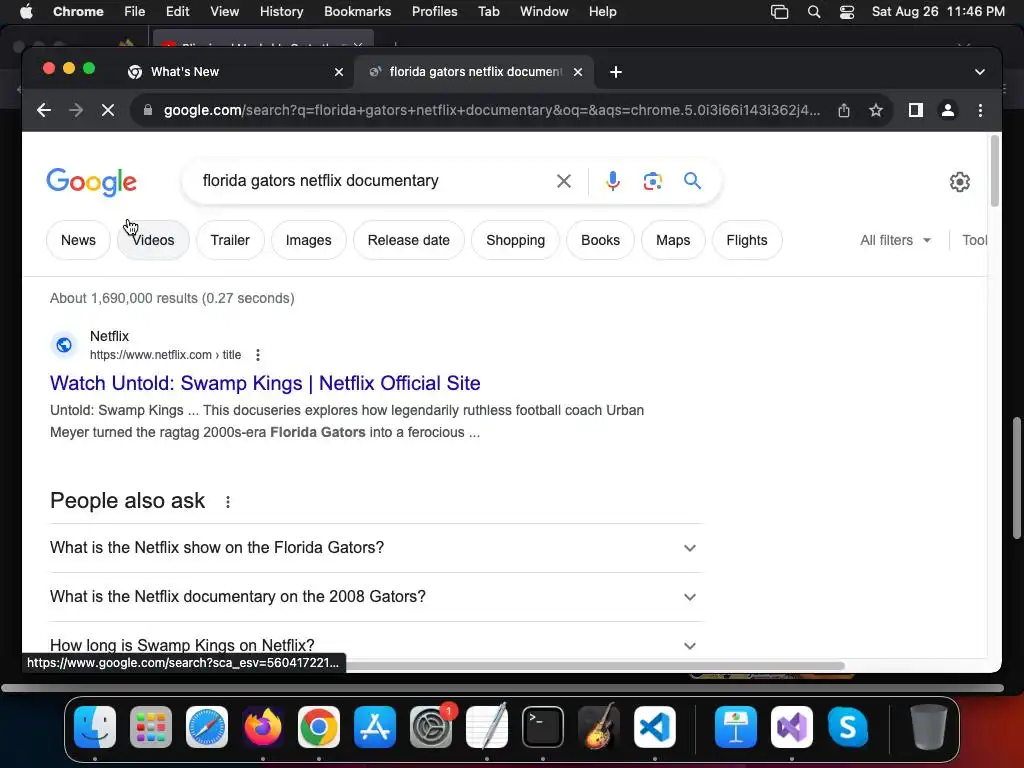Filter results by News
This screenshot has height=768, width=1024.
tap(78, 240)
